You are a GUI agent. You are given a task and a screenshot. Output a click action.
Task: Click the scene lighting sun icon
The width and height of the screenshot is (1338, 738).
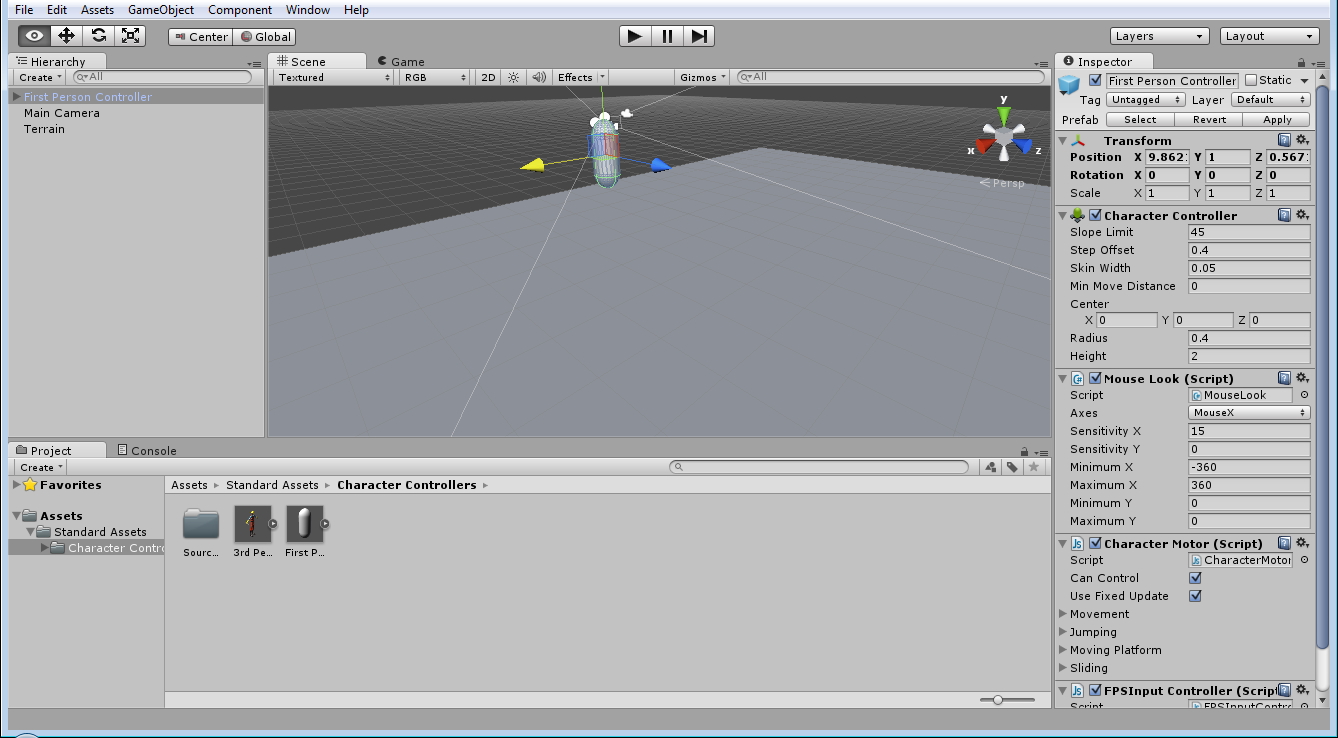tap(512, 76)
